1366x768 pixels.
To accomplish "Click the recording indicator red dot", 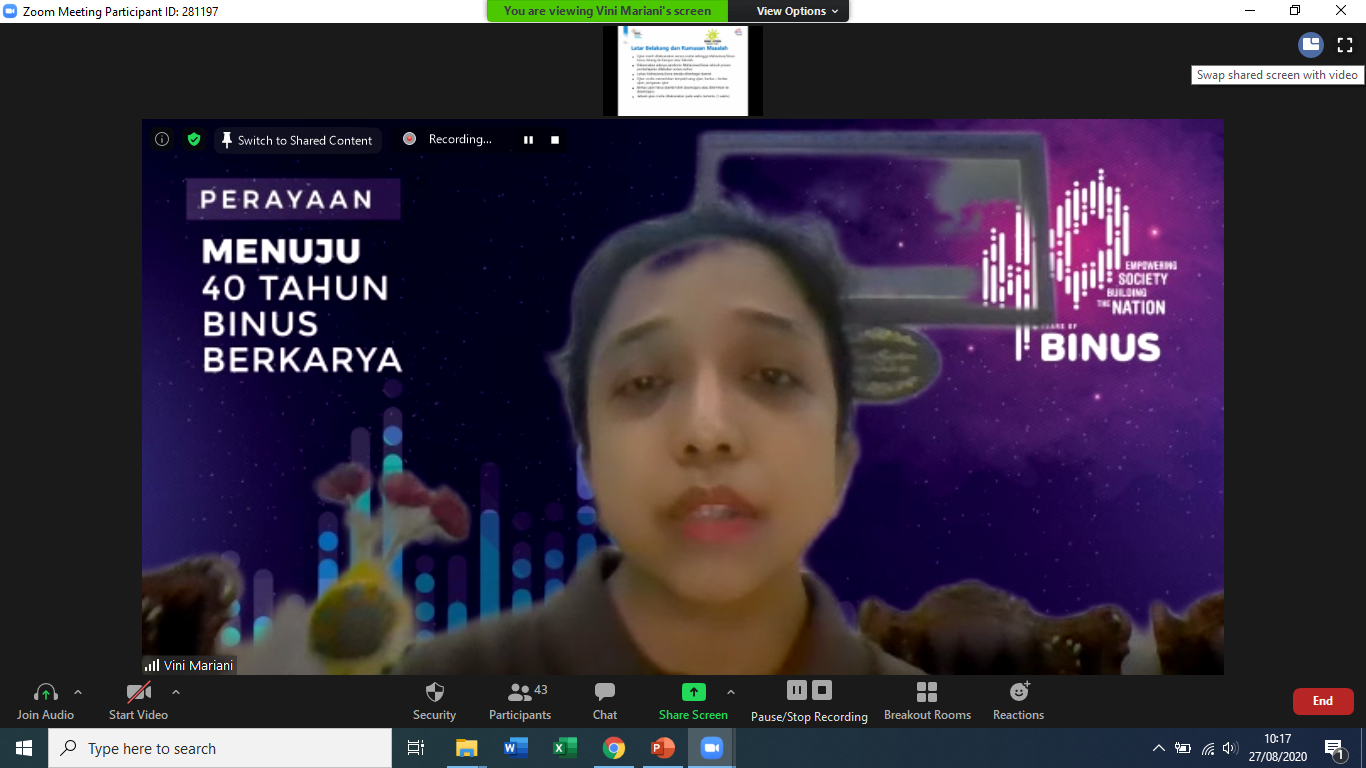I will [409, 139].
